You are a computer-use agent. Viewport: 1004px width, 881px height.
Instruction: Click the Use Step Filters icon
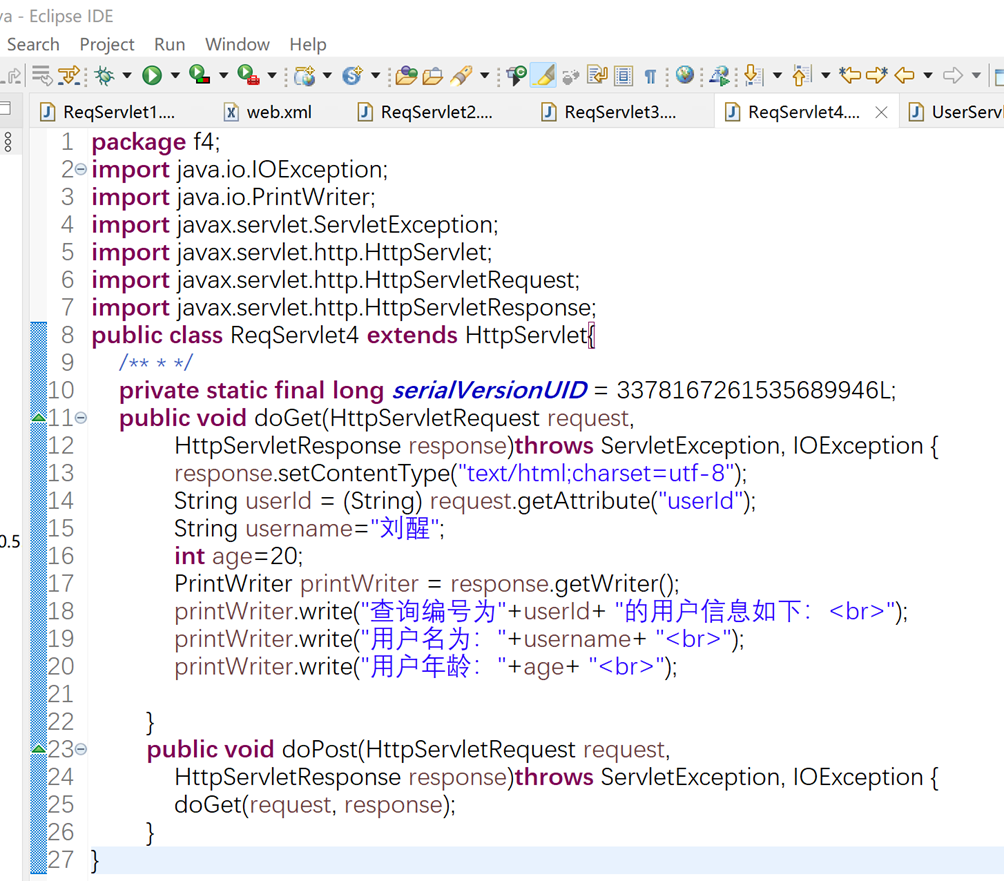(x=69, y=76)
